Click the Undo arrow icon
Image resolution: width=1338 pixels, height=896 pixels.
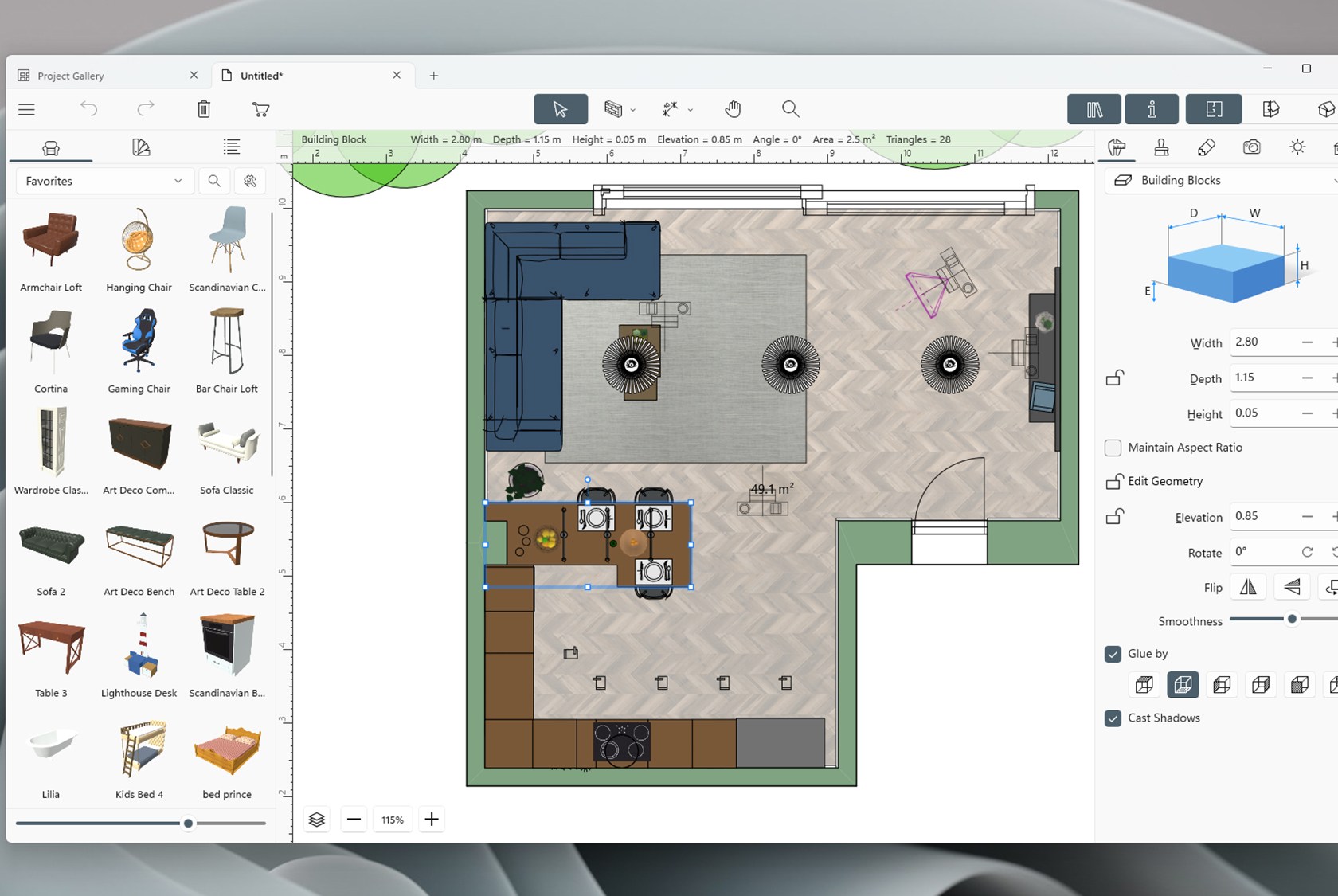pos(88,108)
